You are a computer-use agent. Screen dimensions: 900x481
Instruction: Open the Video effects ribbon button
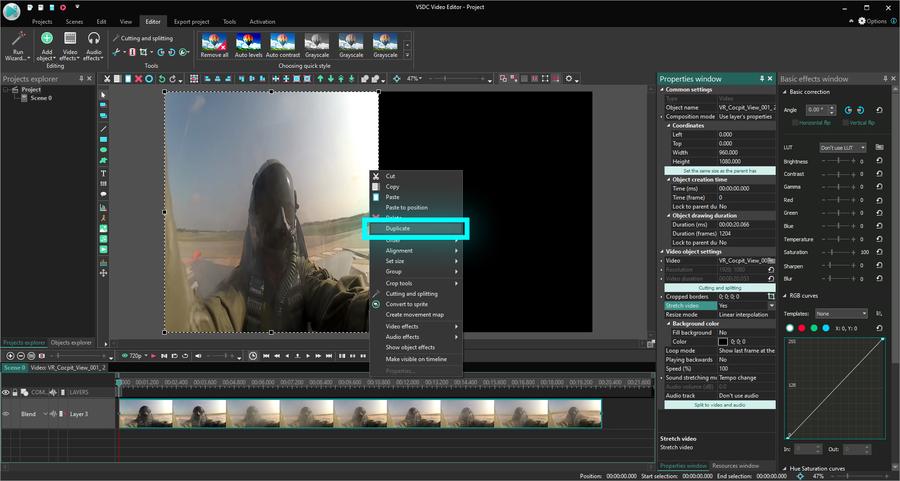pos(70,46)
